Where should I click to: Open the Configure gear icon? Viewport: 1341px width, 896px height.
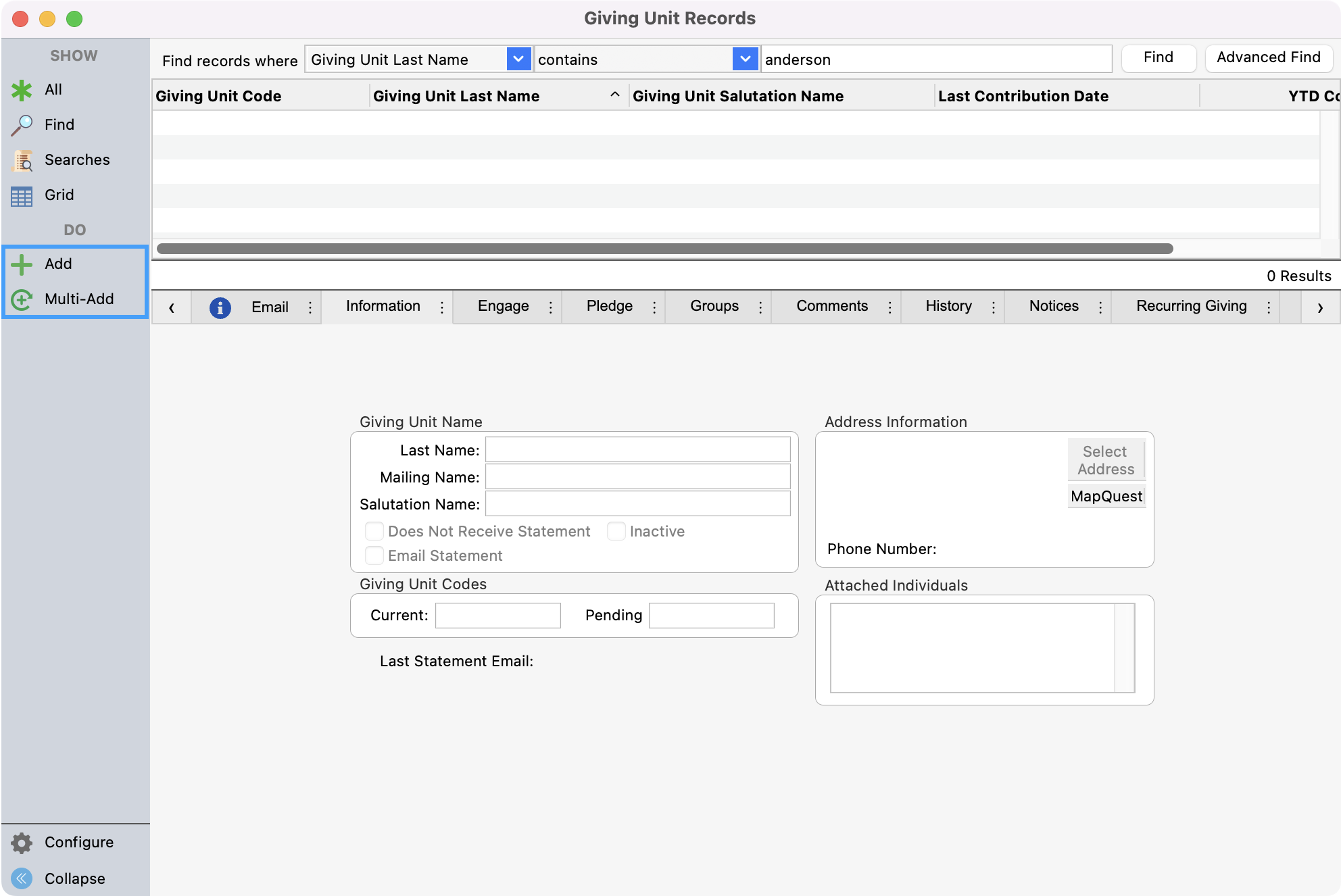(22, 843)
